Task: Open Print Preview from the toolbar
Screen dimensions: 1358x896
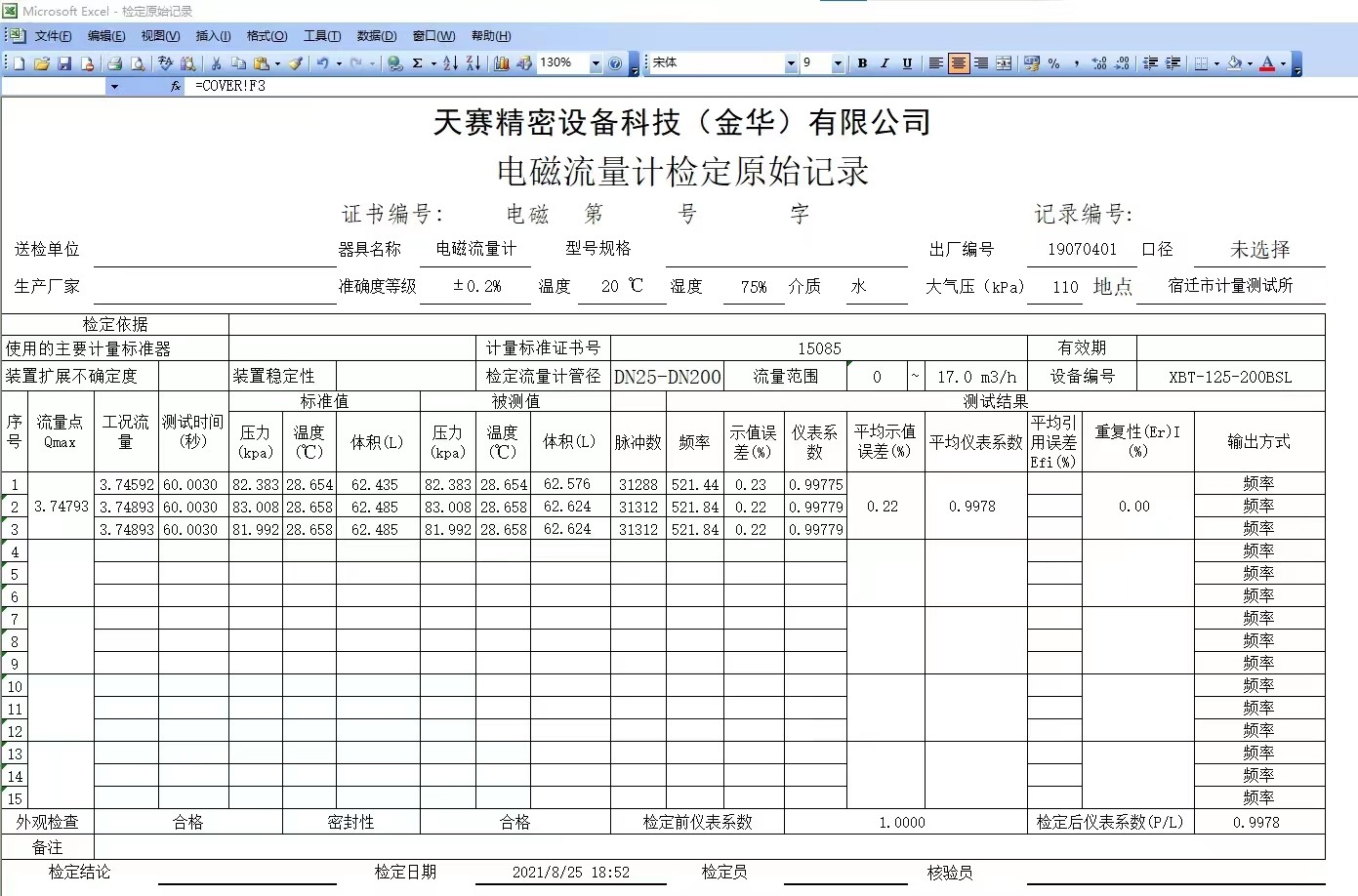Action: tap(138, 63)
